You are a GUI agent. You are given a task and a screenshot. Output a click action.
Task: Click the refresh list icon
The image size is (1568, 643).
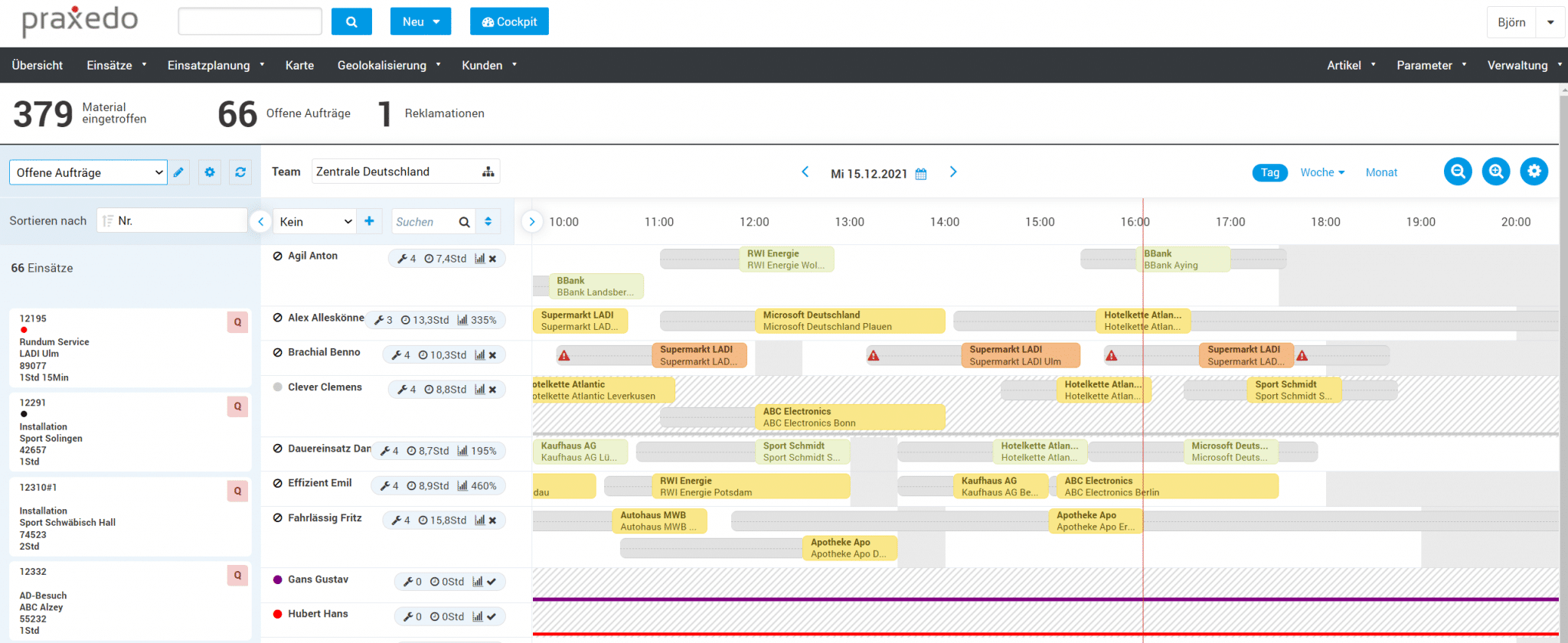click(x=240, y=172)
